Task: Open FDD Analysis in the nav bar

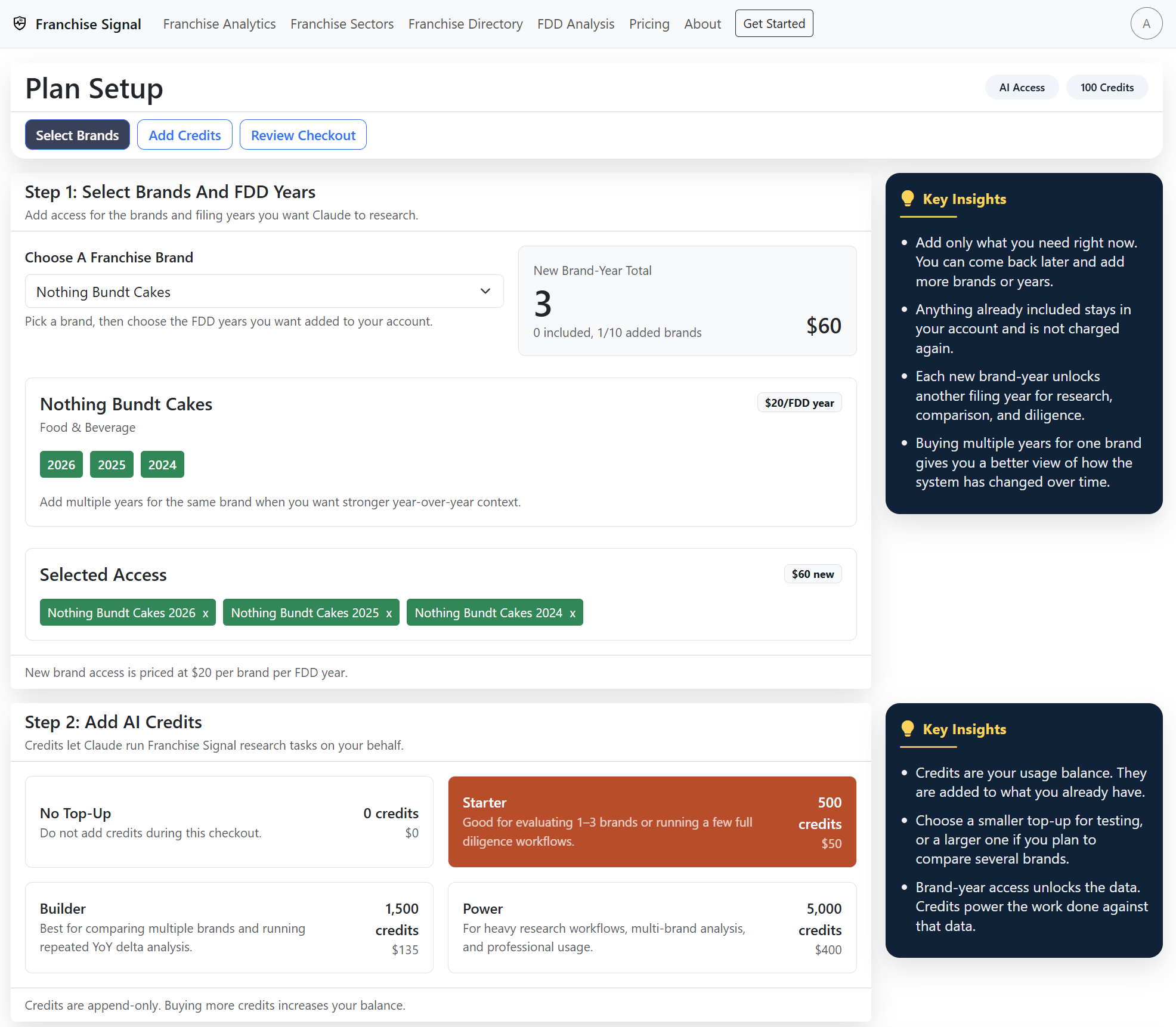Action: pos(575,24)
